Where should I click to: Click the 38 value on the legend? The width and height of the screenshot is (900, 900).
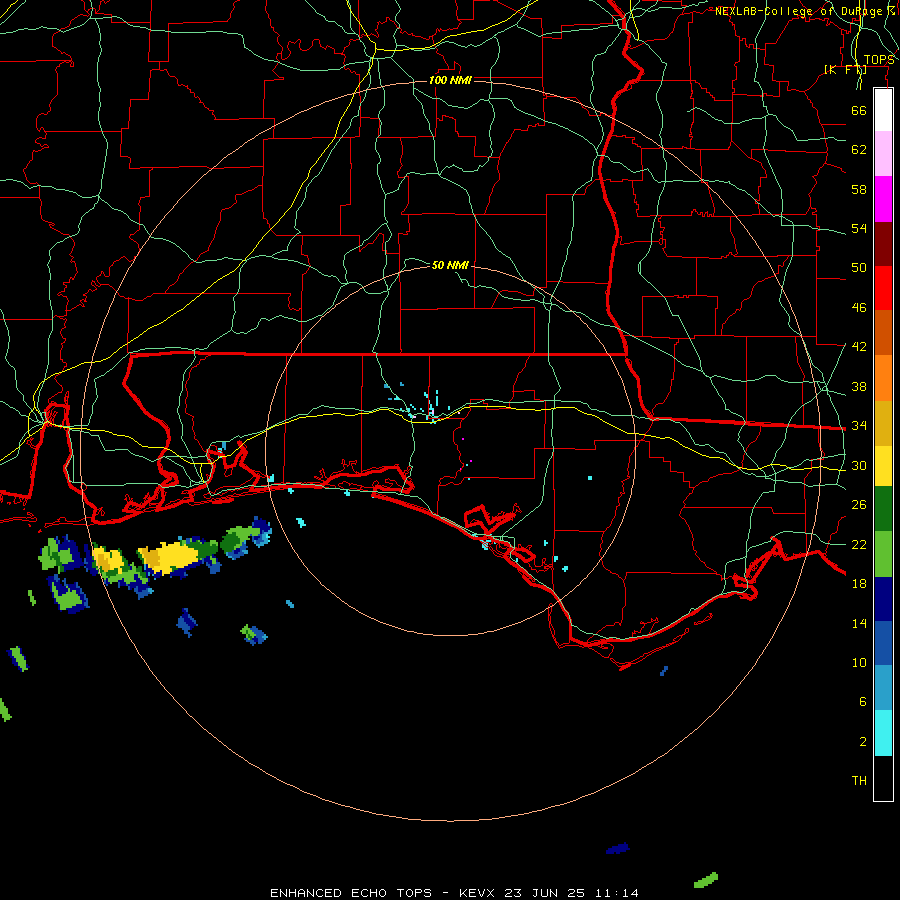pos(859,386)
